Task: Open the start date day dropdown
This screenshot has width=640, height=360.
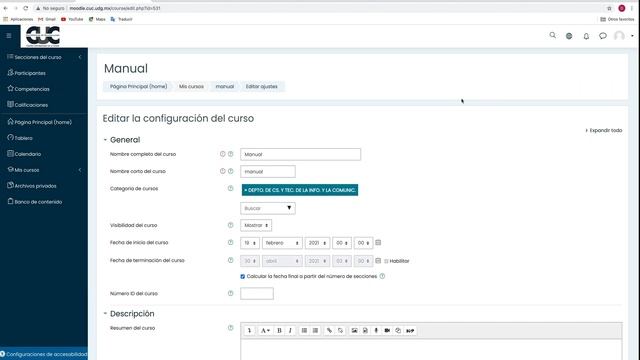Action: click(x=250, y=243)
